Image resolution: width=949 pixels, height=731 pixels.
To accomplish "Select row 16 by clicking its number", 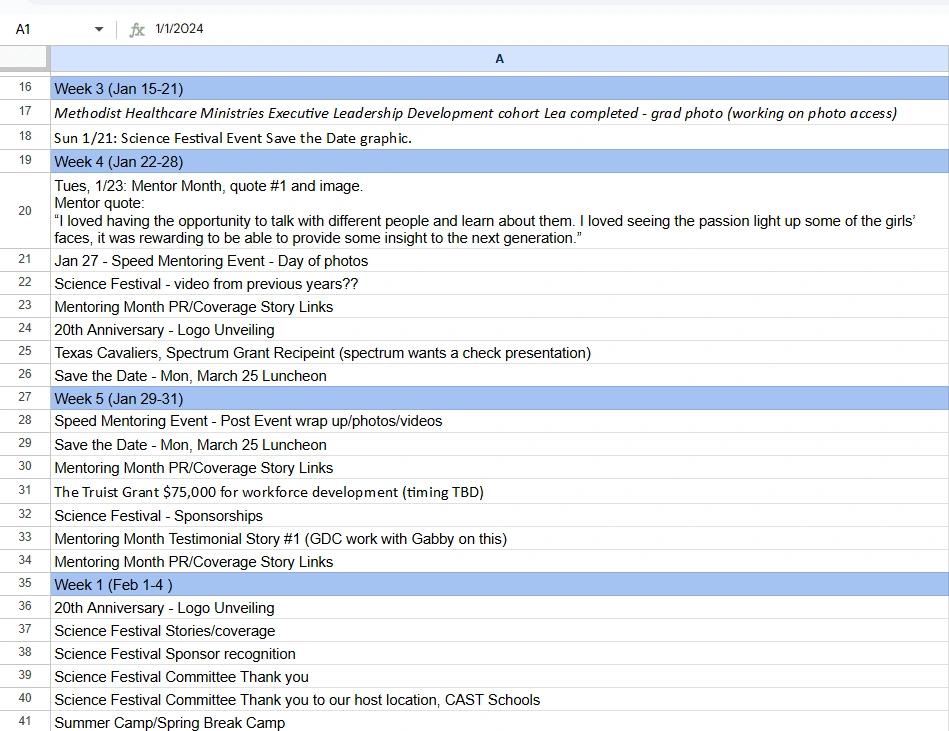I will [x=25, y=88].
